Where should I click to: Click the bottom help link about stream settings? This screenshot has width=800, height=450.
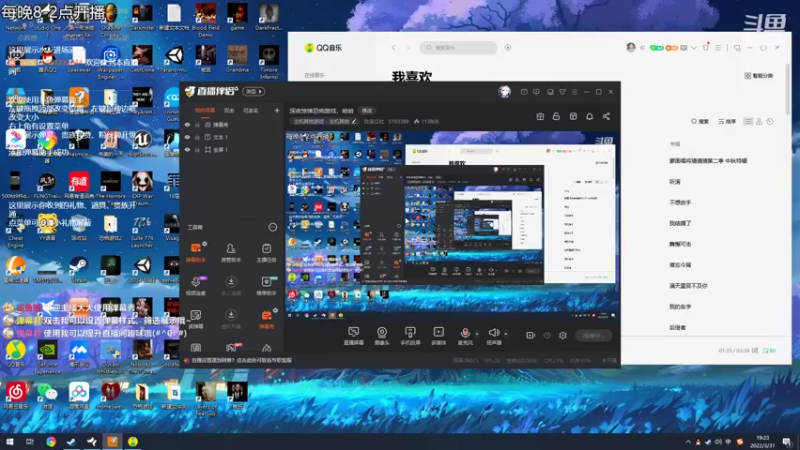[x=241, y=360]
